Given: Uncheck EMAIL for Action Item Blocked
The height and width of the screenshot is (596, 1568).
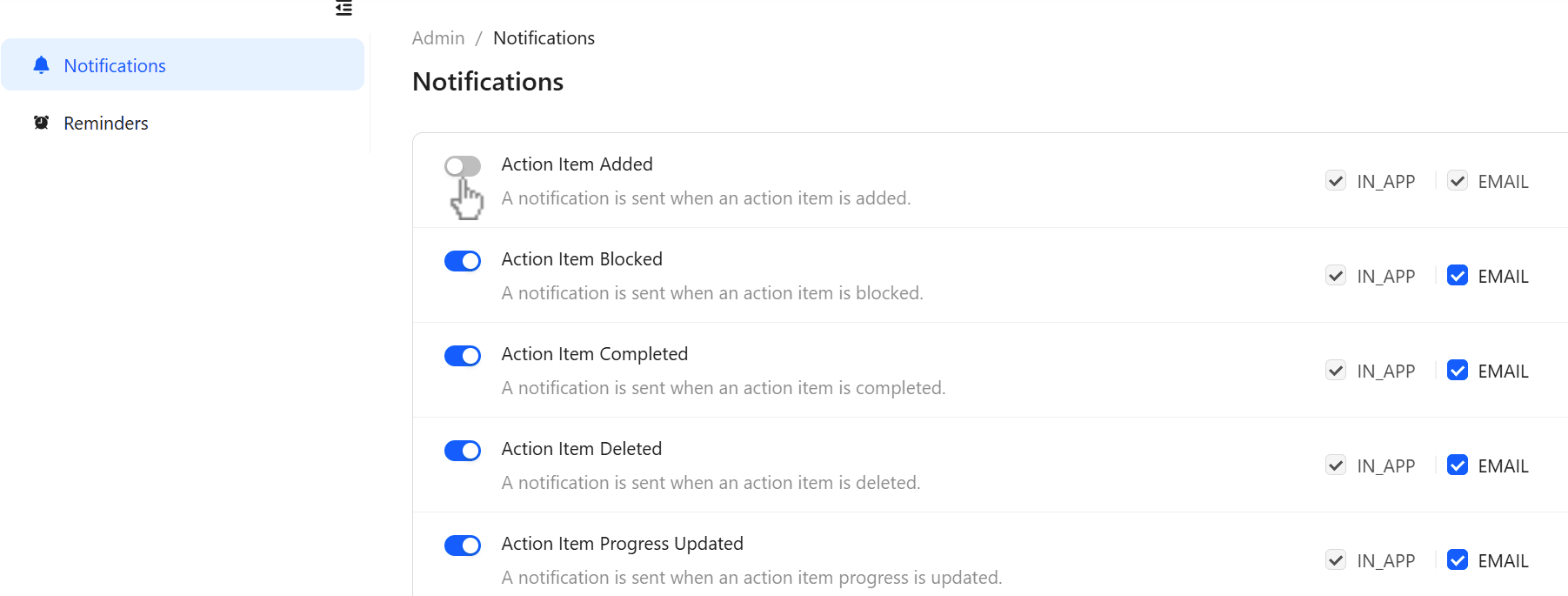Looking at the screenshot, I should click(1457, 275).
